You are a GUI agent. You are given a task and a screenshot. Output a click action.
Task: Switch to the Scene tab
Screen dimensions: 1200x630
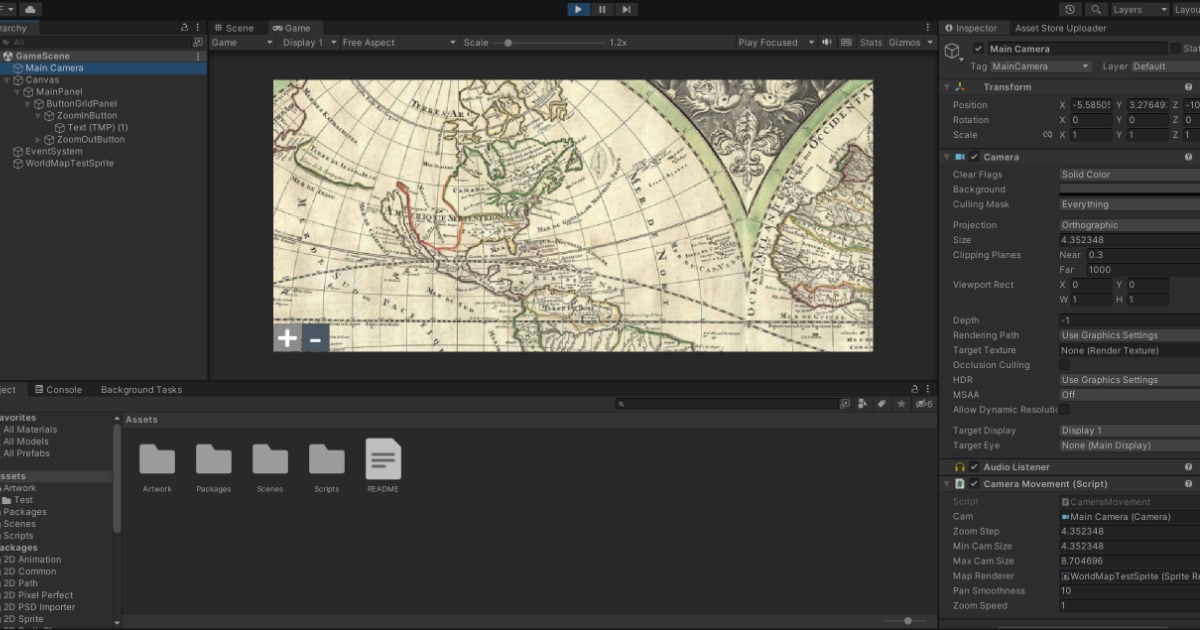click(x=237, y=27)
